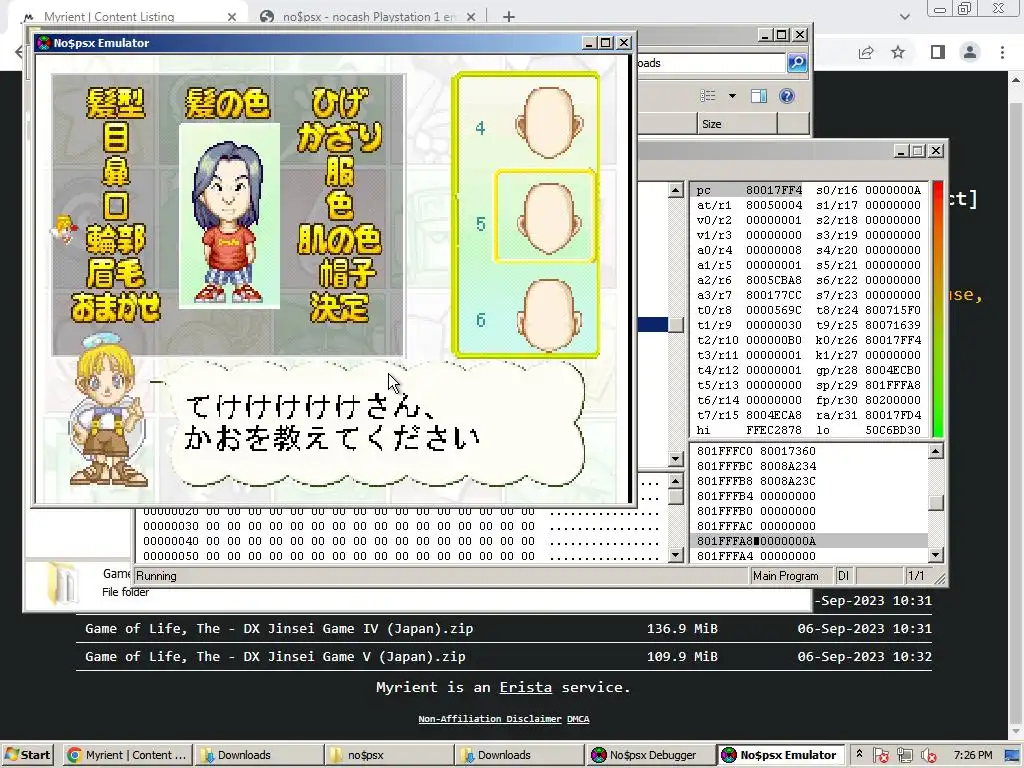Open Chrome three-dot menu
This screenshot has width=1024, height=768.
[1002, 52]
